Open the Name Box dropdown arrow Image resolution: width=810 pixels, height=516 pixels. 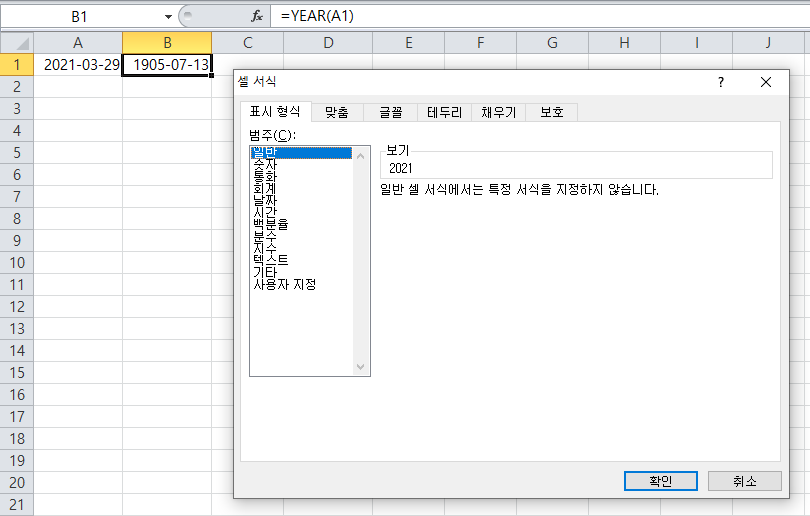point(168,17)
